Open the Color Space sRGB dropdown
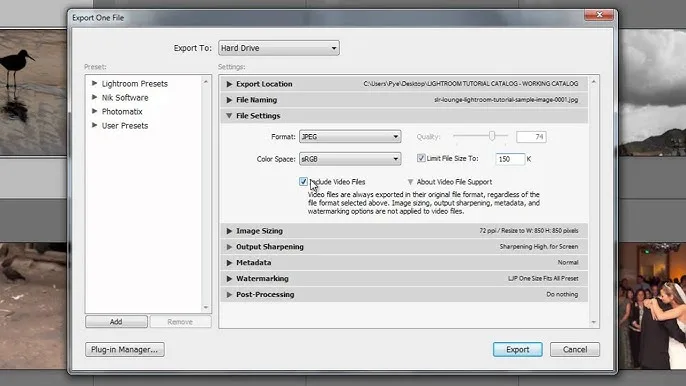 pyautogui.click(x=350, y=159)
